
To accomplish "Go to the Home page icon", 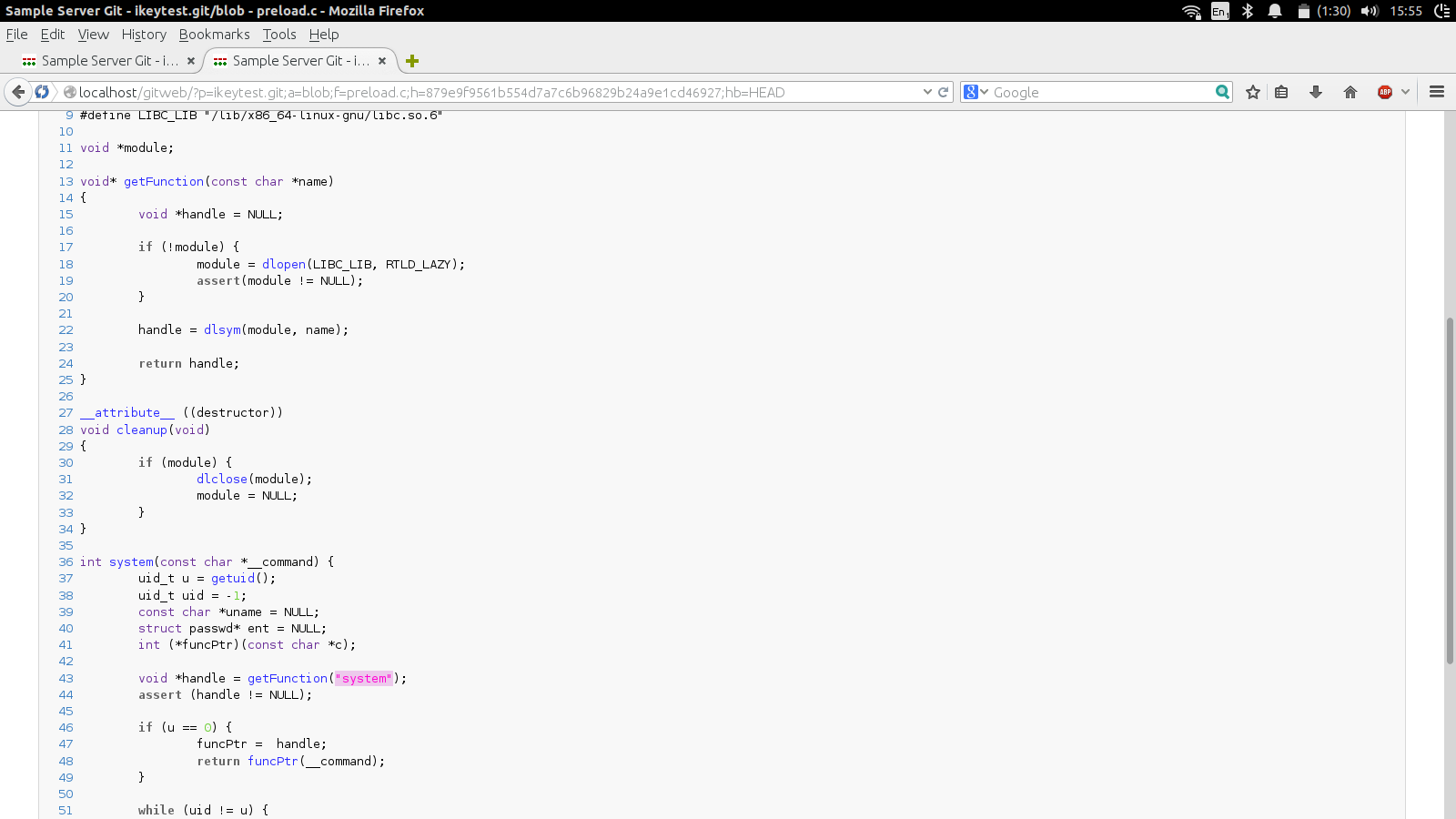I will click(1350, 92).
